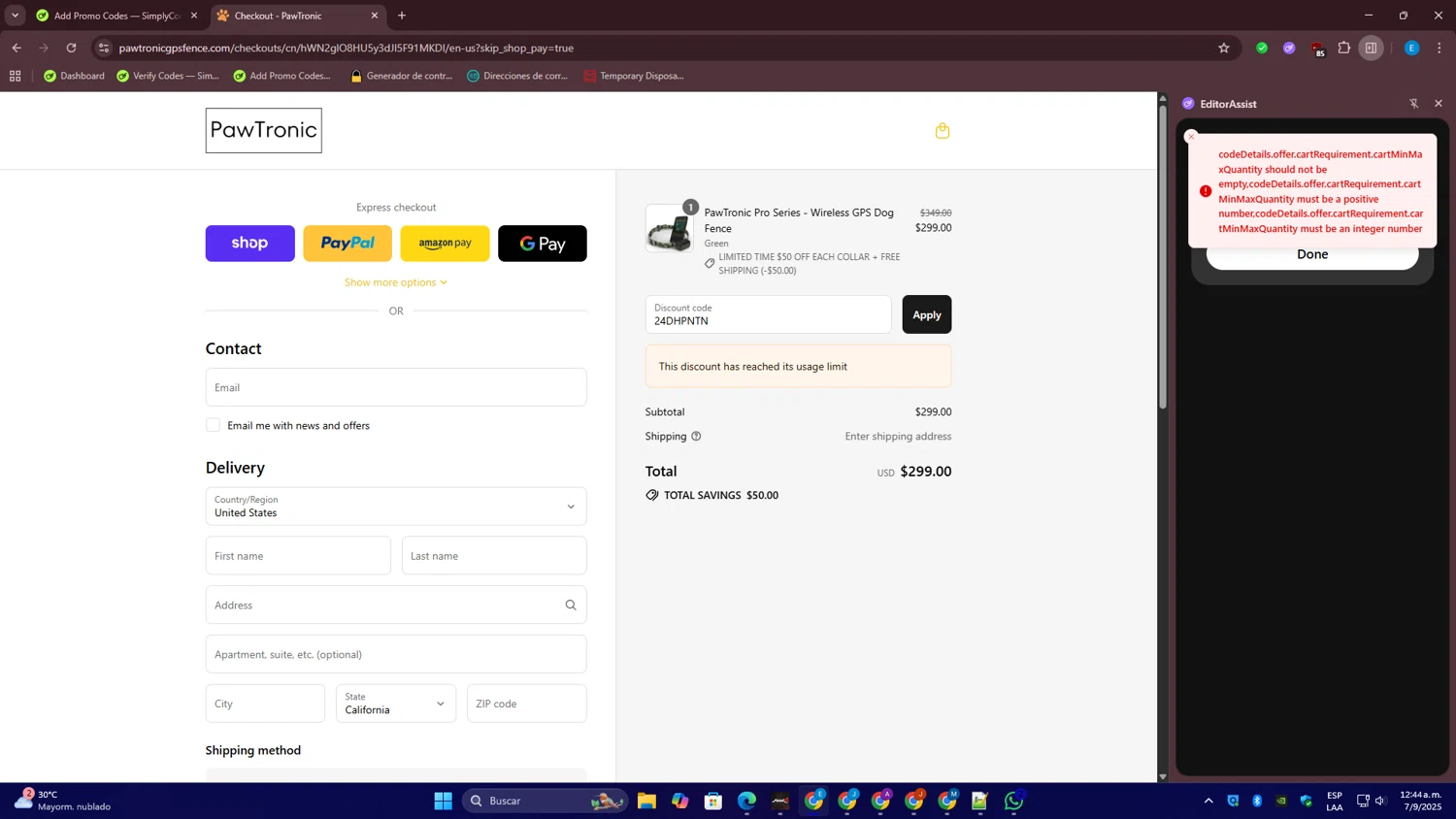Toggle the browser side panel icon
The image size is (1456, 819).
[1371, 48]
